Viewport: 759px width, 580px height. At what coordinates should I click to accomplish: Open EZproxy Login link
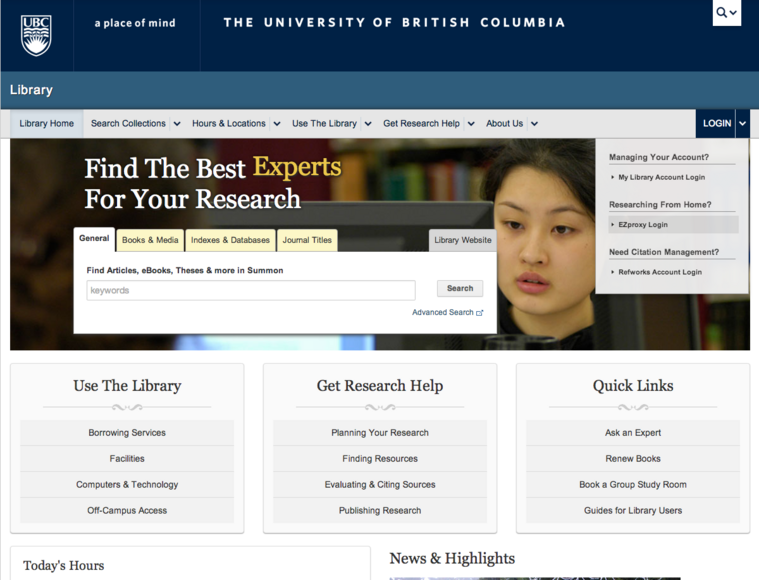coord(643,225)
